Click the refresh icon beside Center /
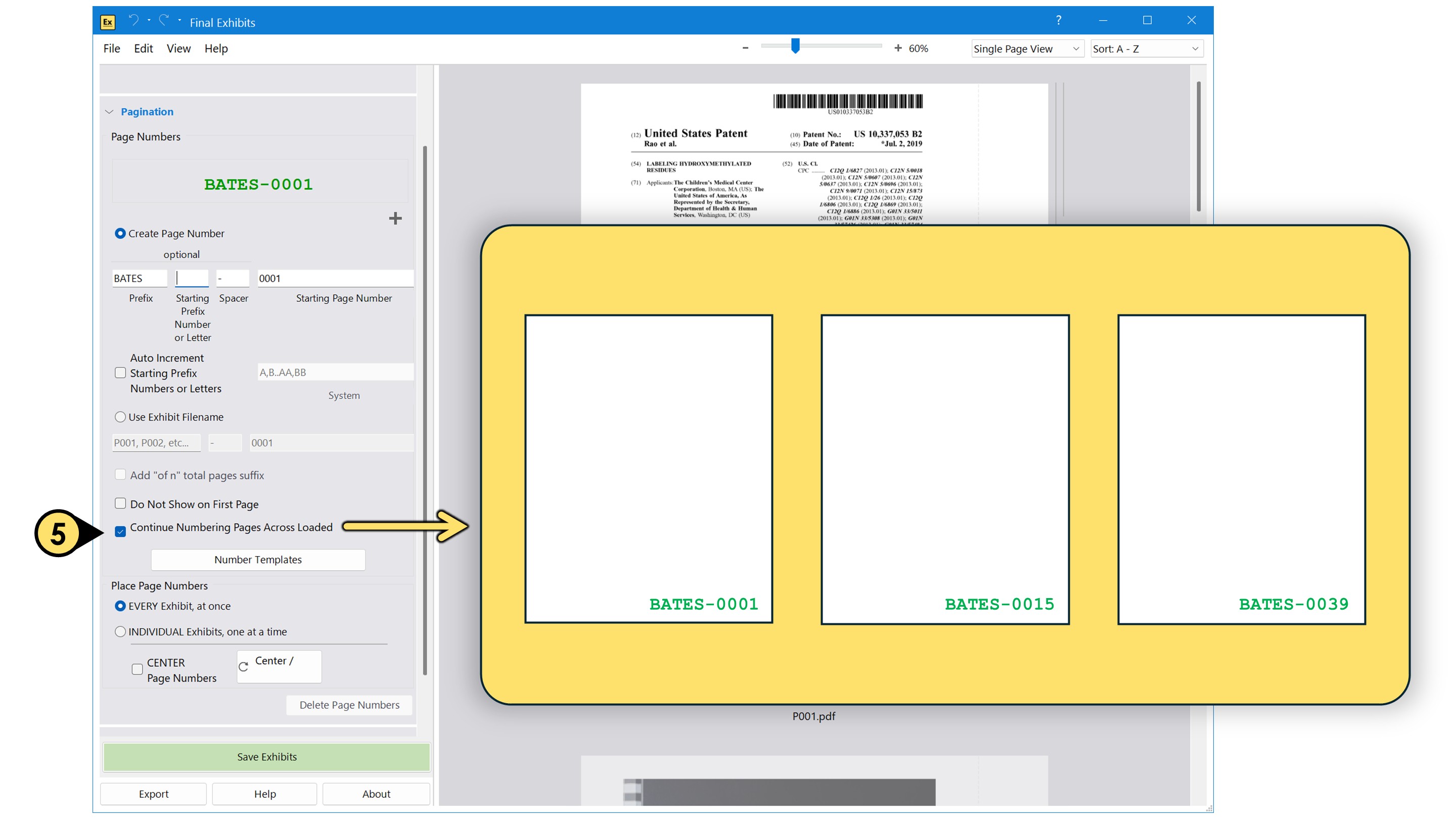This screenshot has height=819, width=1456. 244,667
